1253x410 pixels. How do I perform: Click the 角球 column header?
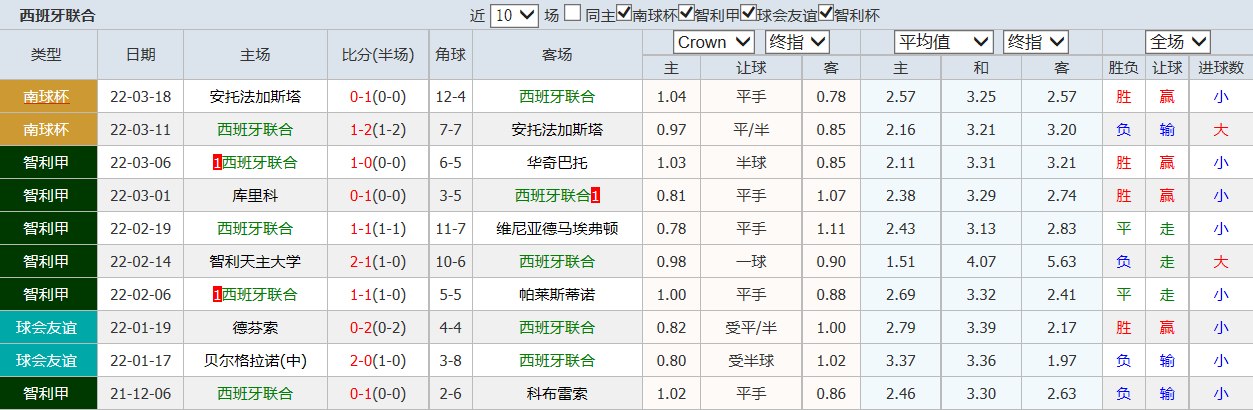(450, 55)
